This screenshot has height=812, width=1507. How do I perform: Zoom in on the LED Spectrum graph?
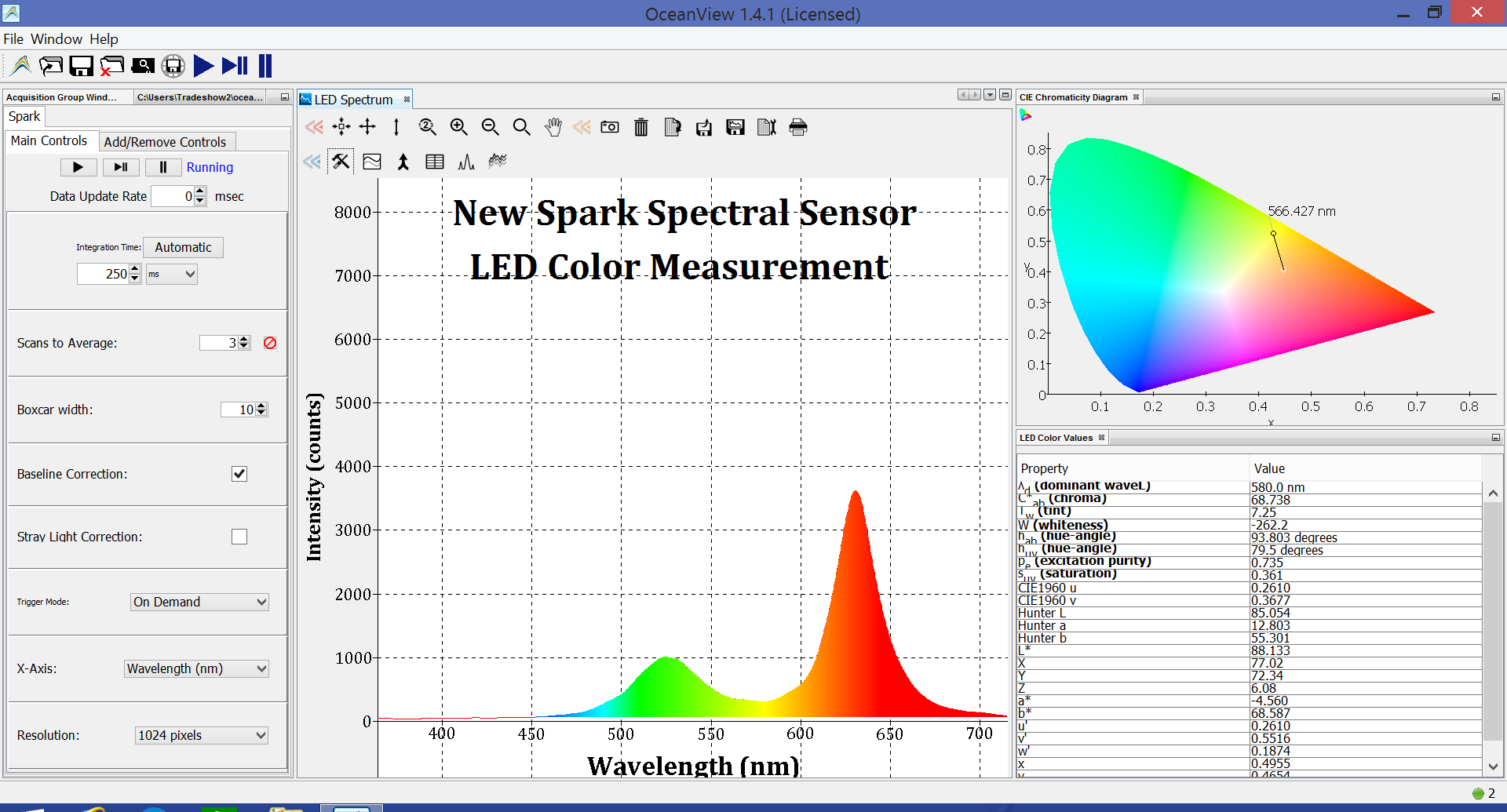(459, 127)
